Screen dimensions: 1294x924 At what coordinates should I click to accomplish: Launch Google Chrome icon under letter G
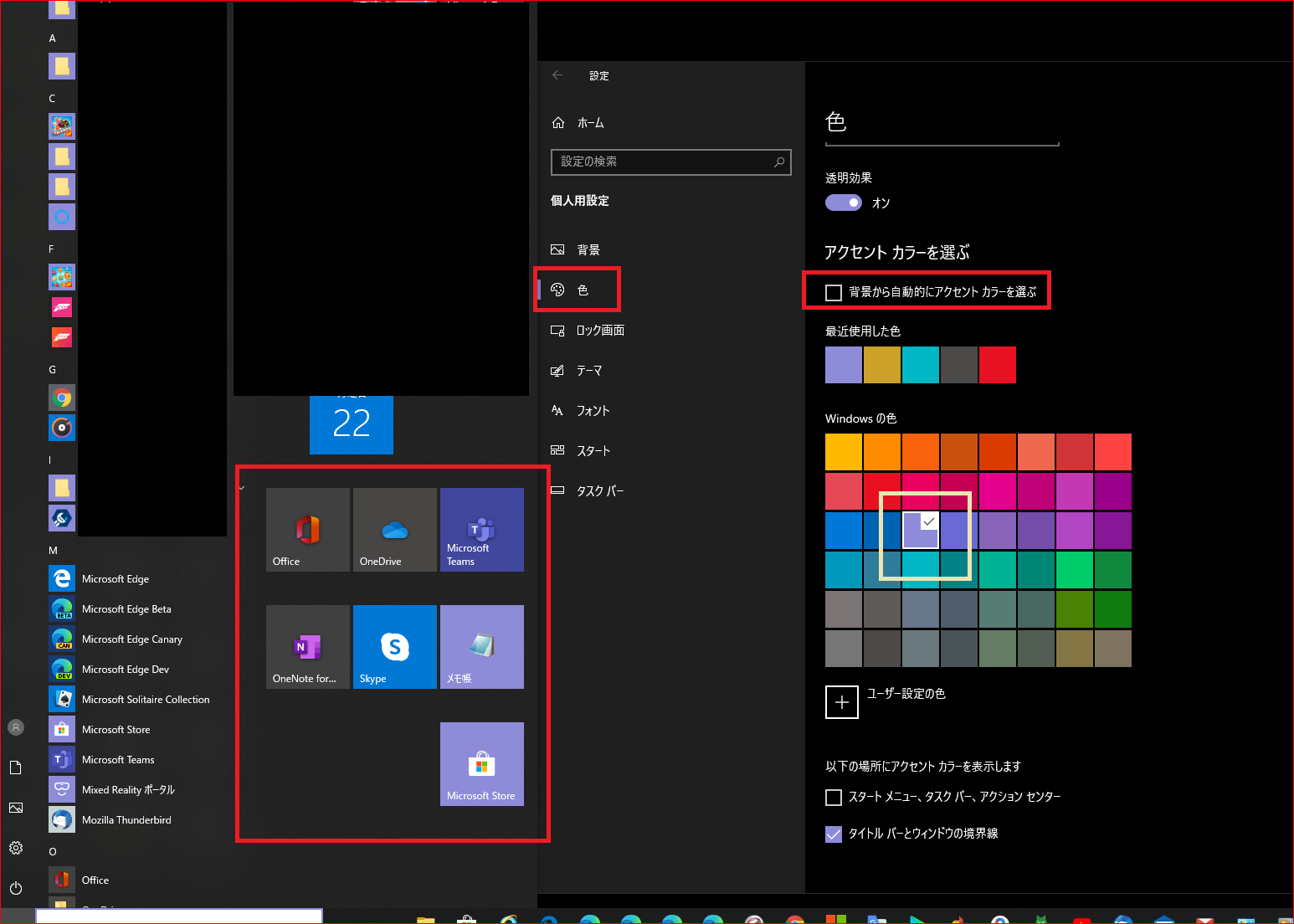click(62, 398)
